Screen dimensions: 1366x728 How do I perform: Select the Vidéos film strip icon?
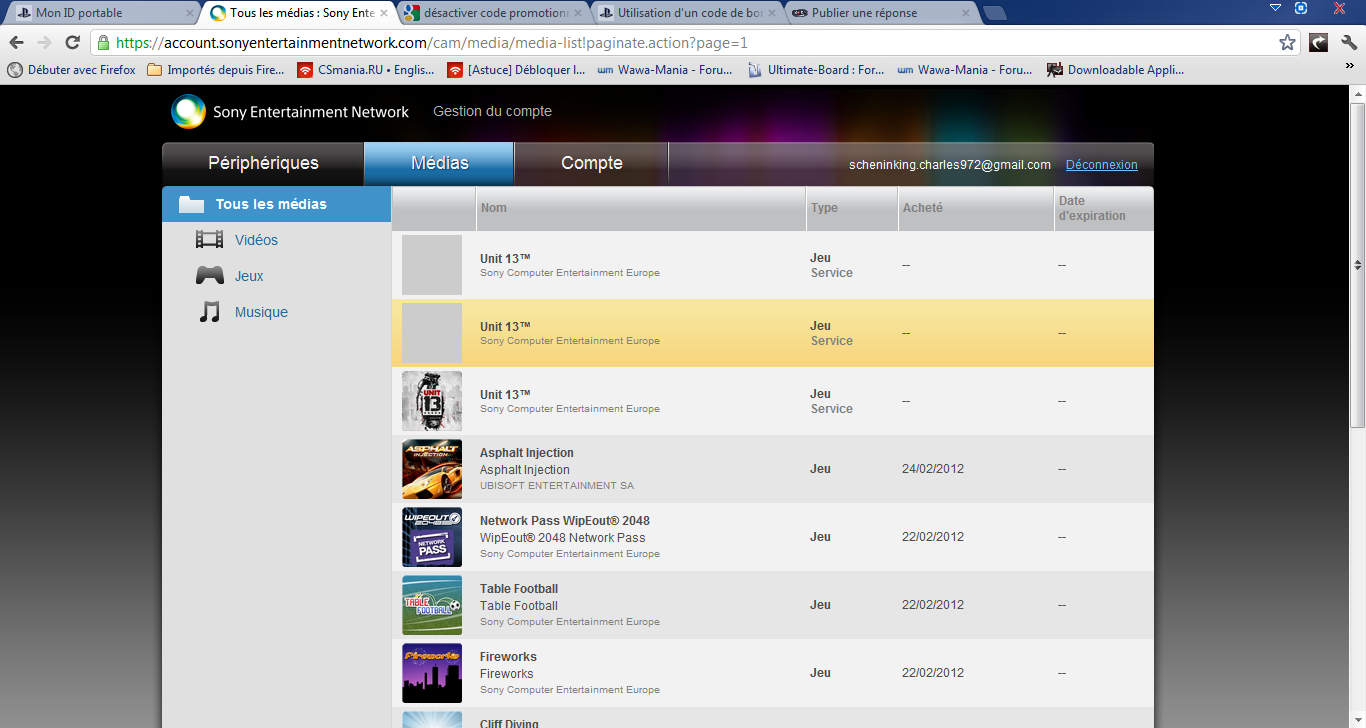[210, 240]
